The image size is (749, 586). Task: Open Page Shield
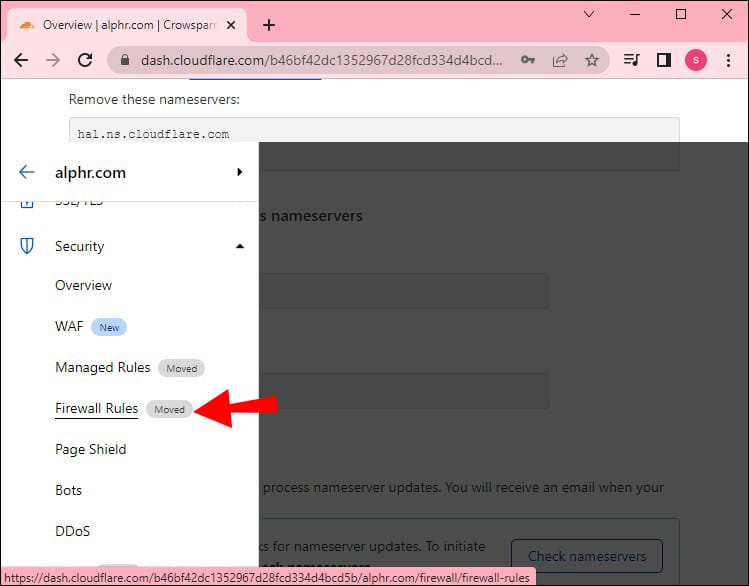[x=91, y=449]
